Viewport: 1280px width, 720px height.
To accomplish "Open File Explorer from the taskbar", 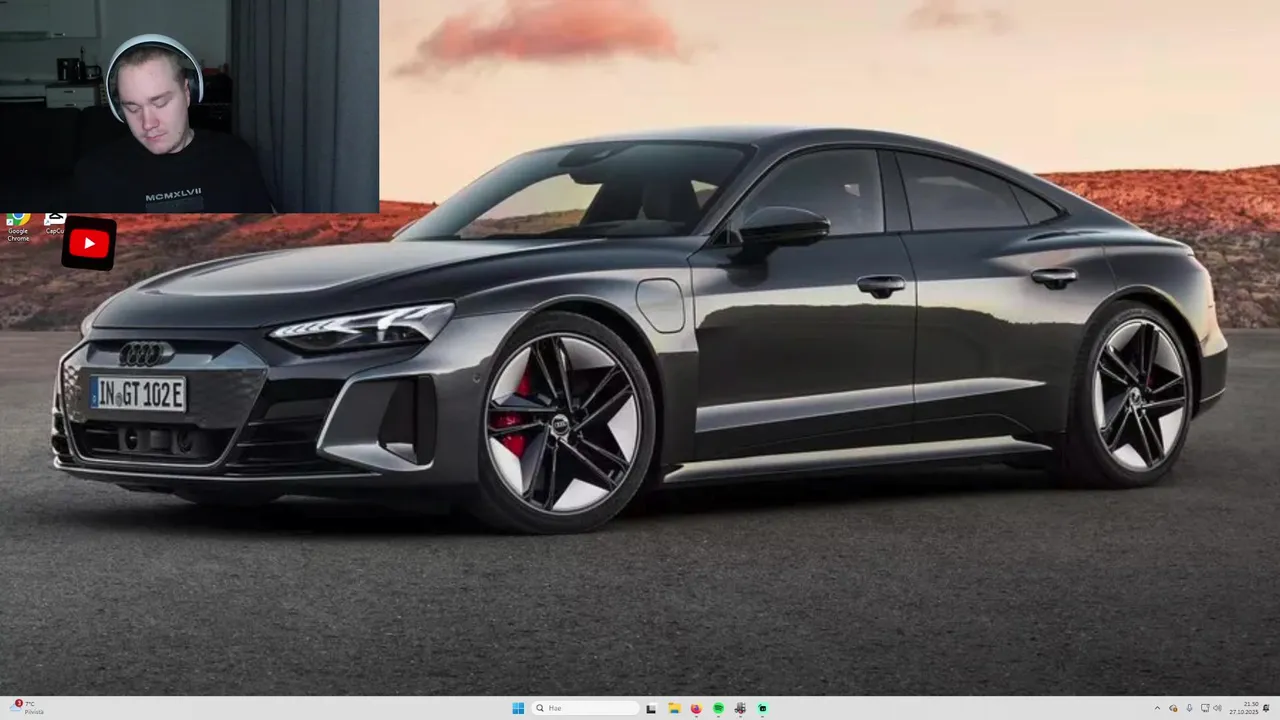I will (x=674, y=708).
